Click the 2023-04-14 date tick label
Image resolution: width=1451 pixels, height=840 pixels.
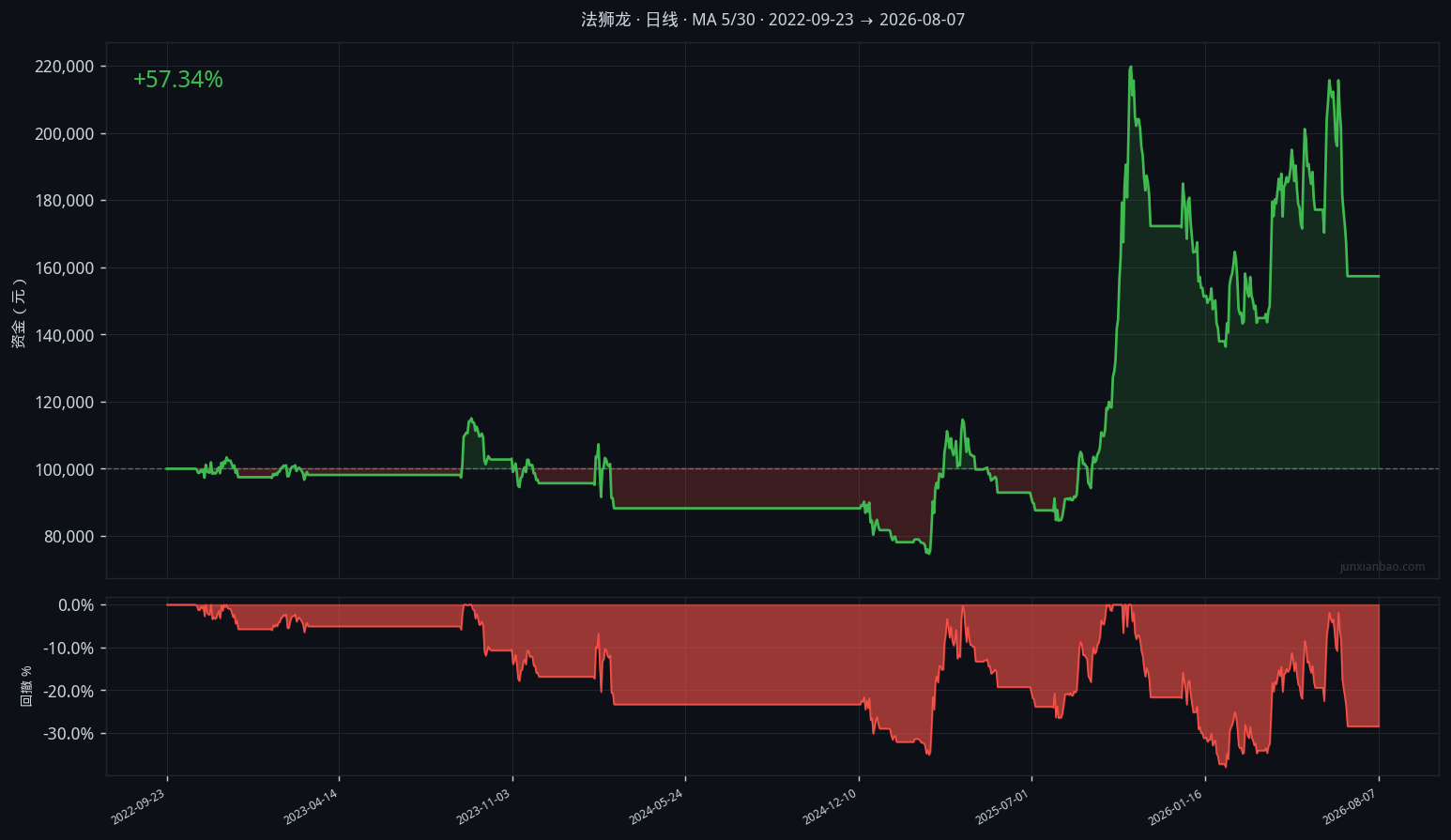tap(311, 807)
